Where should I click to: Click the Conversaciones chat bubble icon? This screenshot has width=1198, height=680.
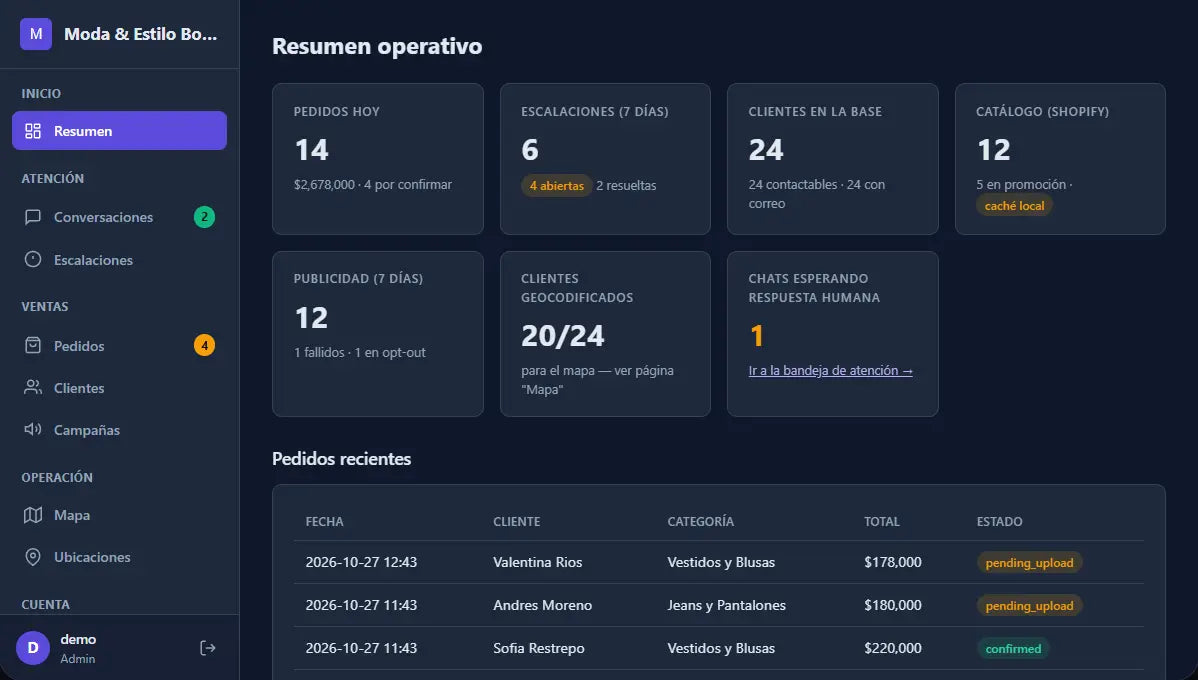(x=33, y=217)
